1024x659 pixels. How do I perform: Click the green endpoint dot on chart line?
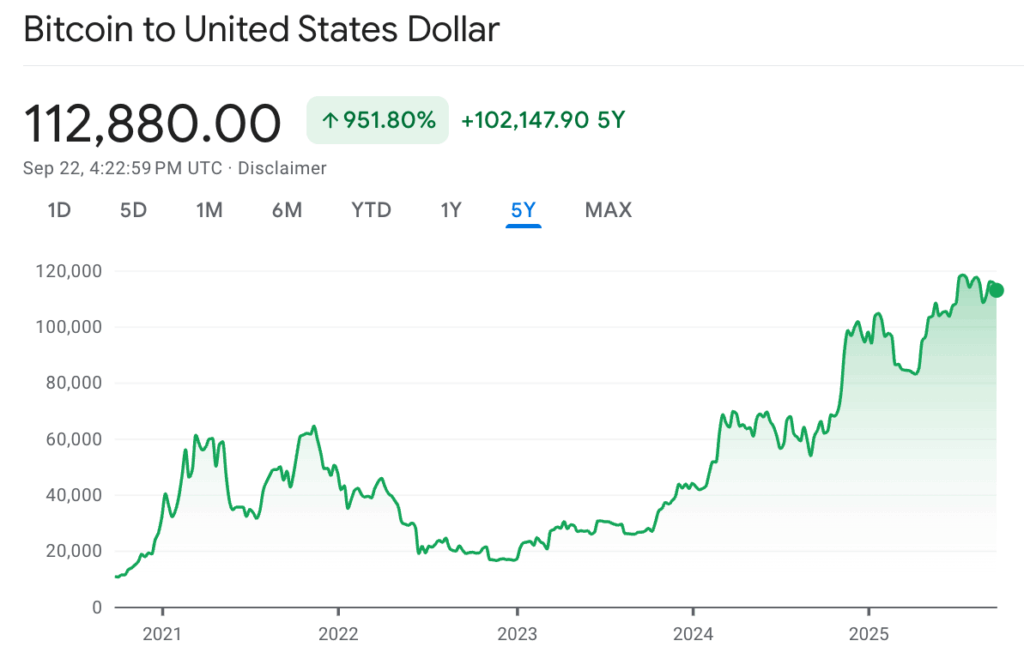996,290
